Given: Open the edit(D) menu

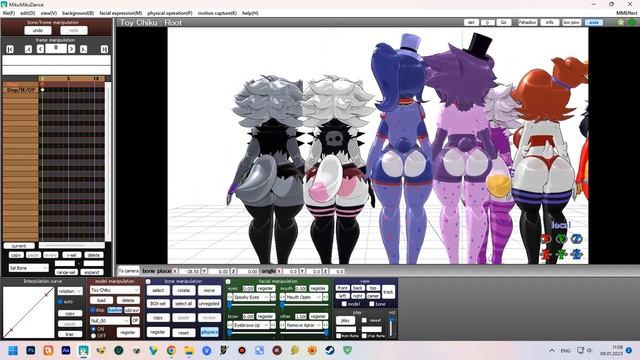Looking at the screenshot, I should coord(28,13).
